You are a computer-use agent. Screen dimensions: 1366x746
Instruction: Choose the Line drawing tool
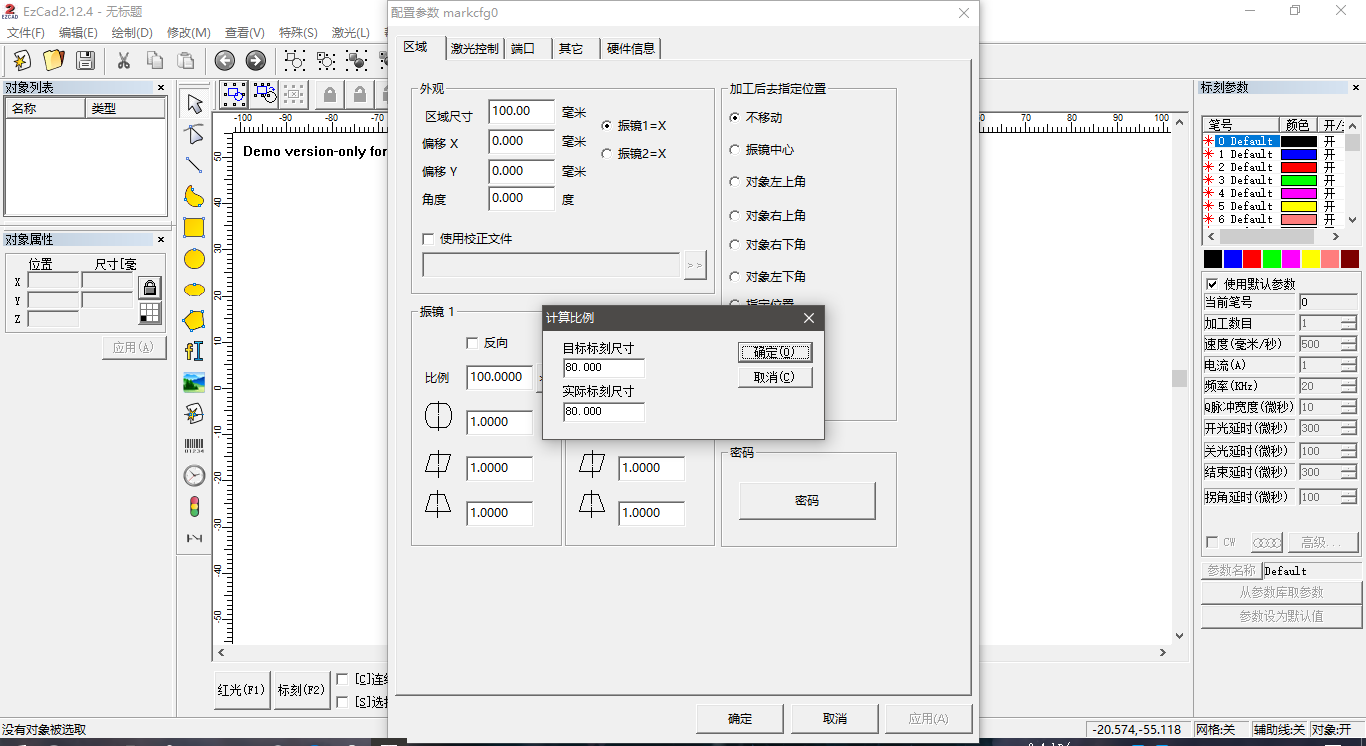pos(194,165)
